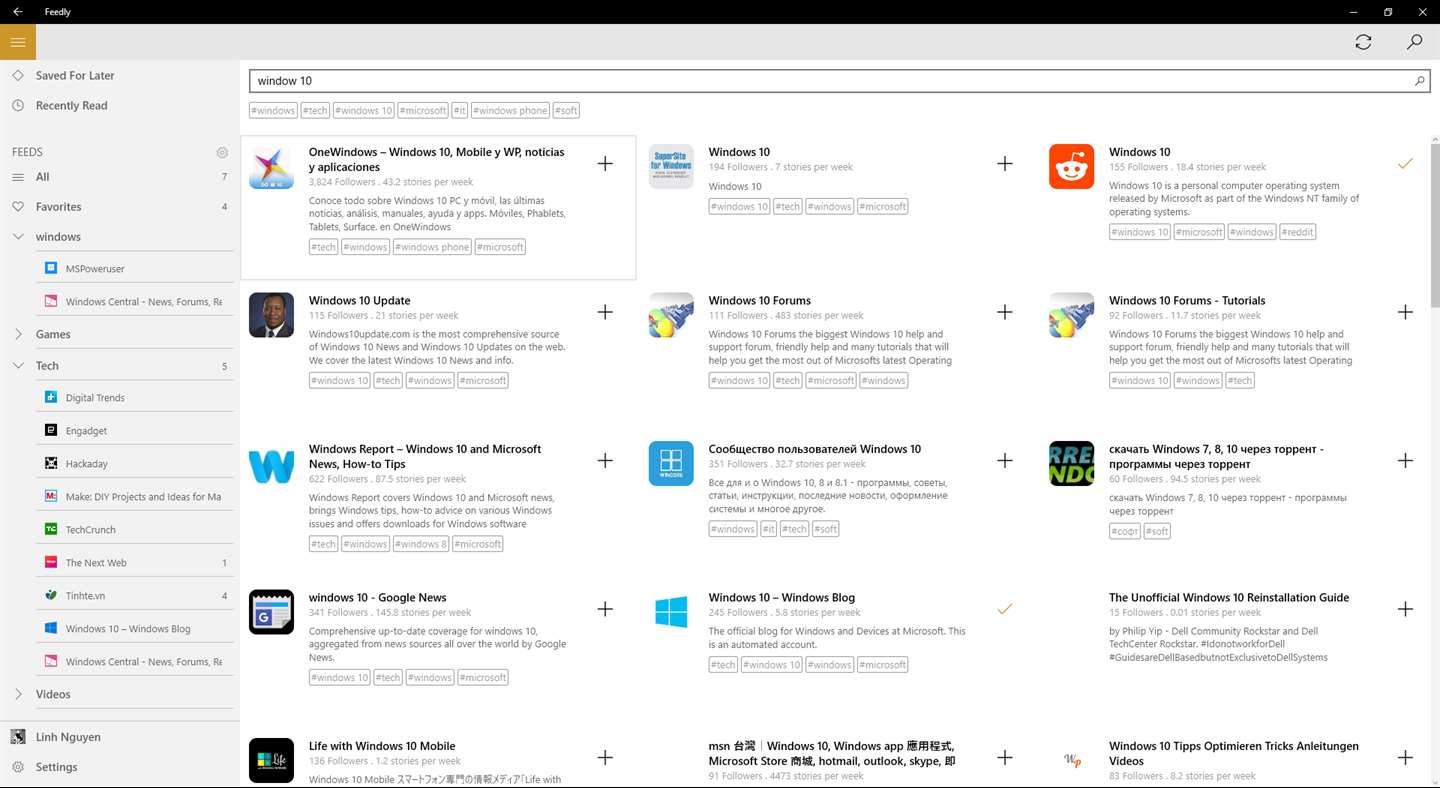1440x788 pixels.
Task: Restore down the Feedly window
Action: pyautogui.click(x=1388, y=12)
